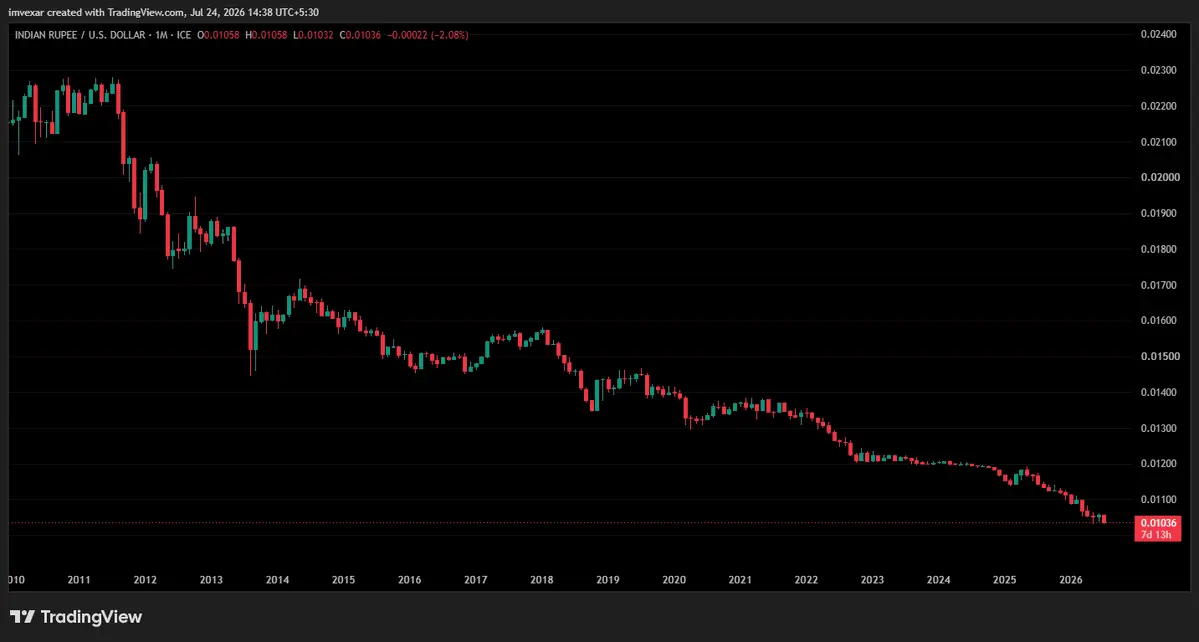The image size is (1199, 642).
Task: Click the 0.01800 price axis label
Action: pos(1158,249)
